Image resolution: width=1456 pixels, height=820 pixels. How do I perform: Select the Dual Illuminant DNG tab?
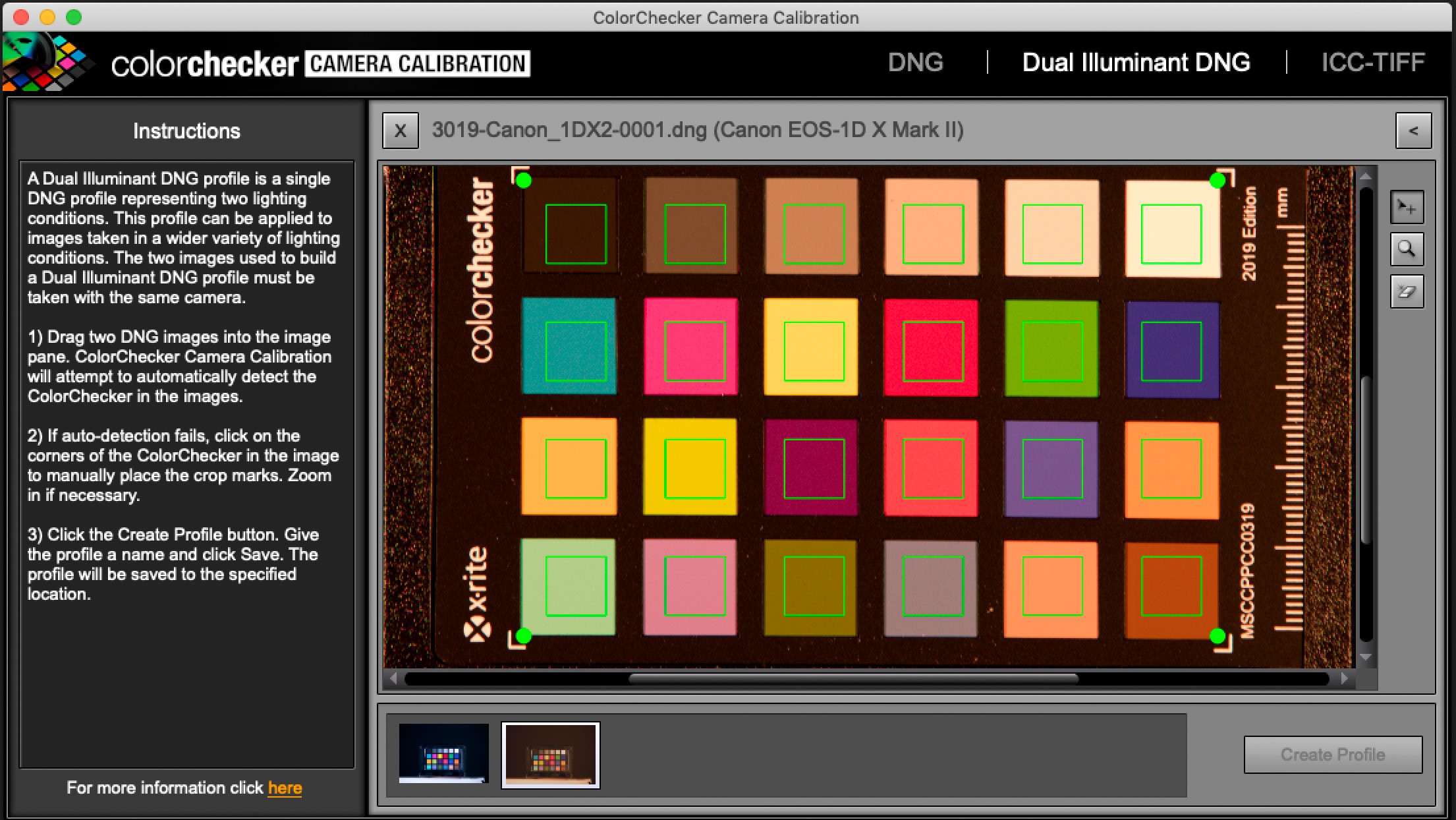pyautogui.click(x=1136, y=63)
